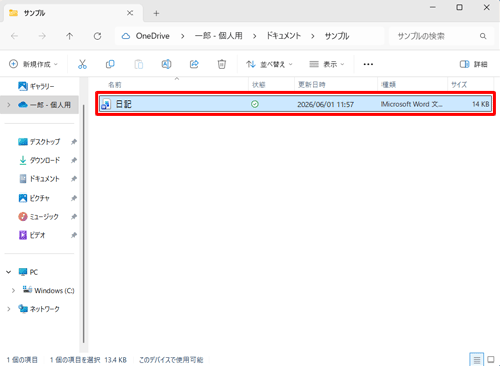Click the pin icon beside ビデオ
This screenshot has height=366, width=500.
point(74,235)
